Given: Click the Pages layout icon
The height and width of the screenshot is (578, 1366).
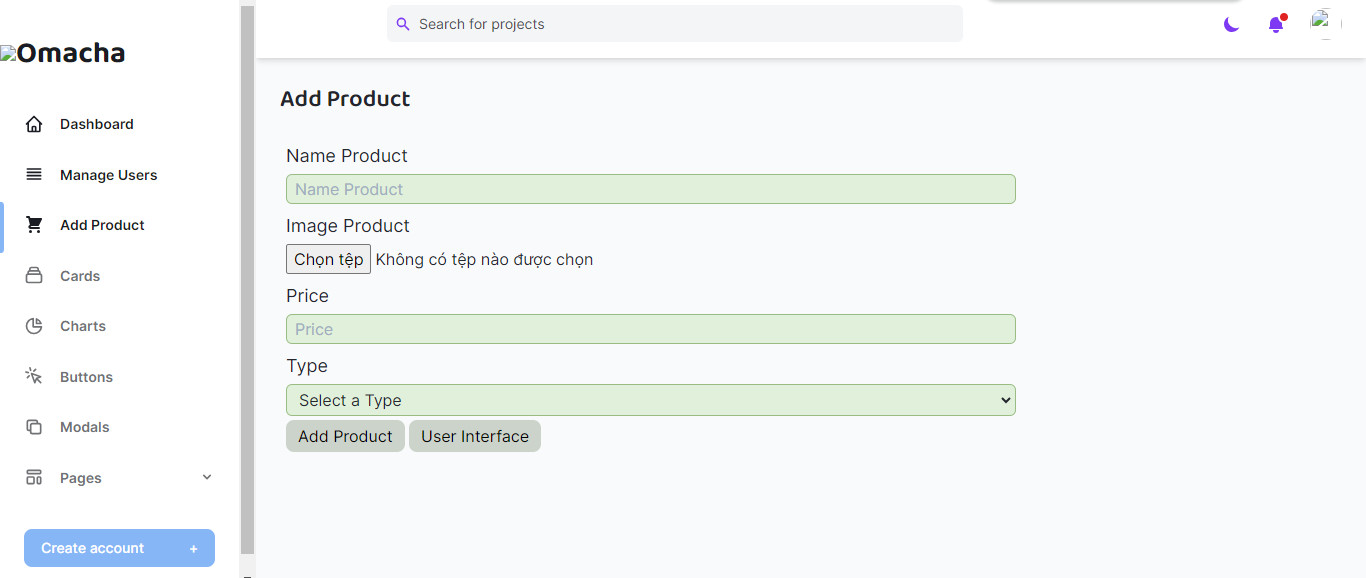Looking at the screenshot, I should (x=34, y=478).
